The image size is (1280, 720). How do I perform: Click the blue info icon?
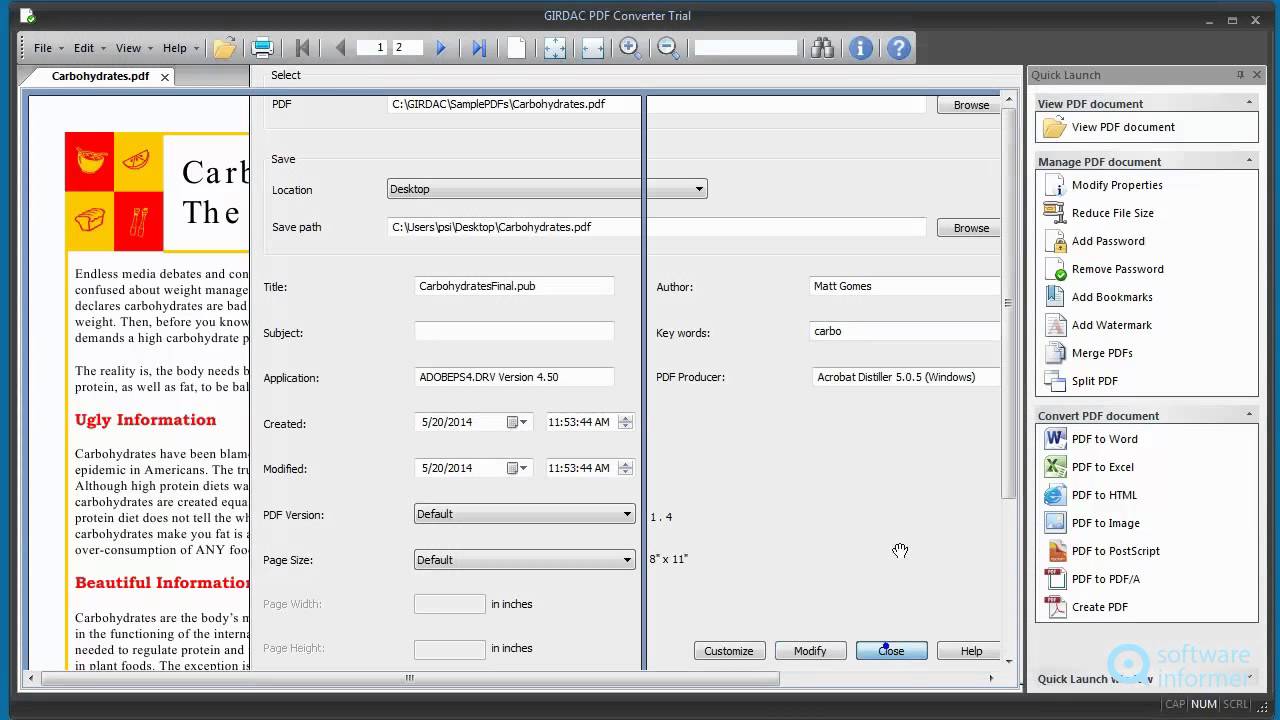coord(861,47)
